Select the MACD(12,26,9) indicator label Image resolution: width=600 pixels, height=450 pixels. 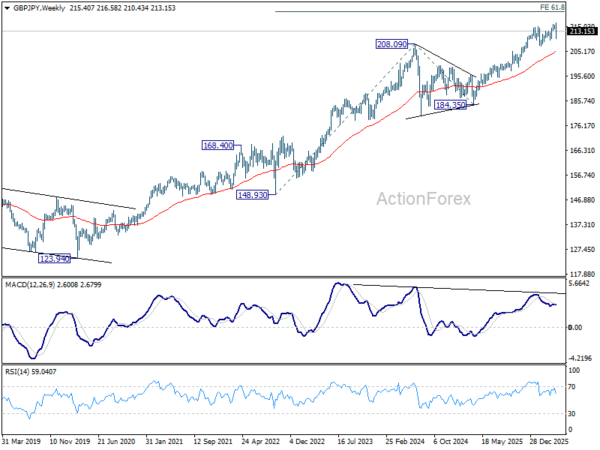pos(30,285)
